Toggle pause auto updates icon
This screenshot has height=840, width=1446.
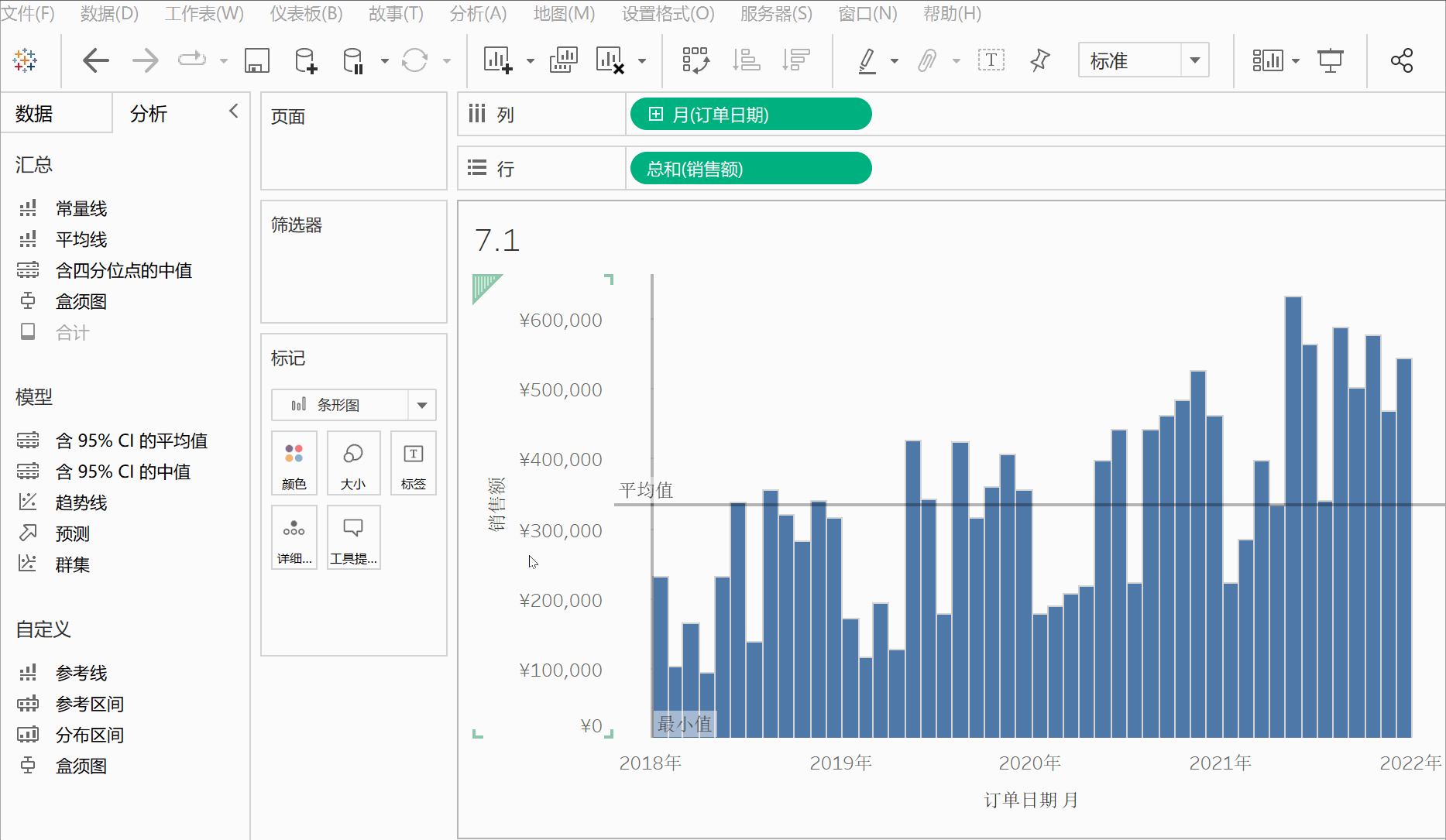pos(352,60)
